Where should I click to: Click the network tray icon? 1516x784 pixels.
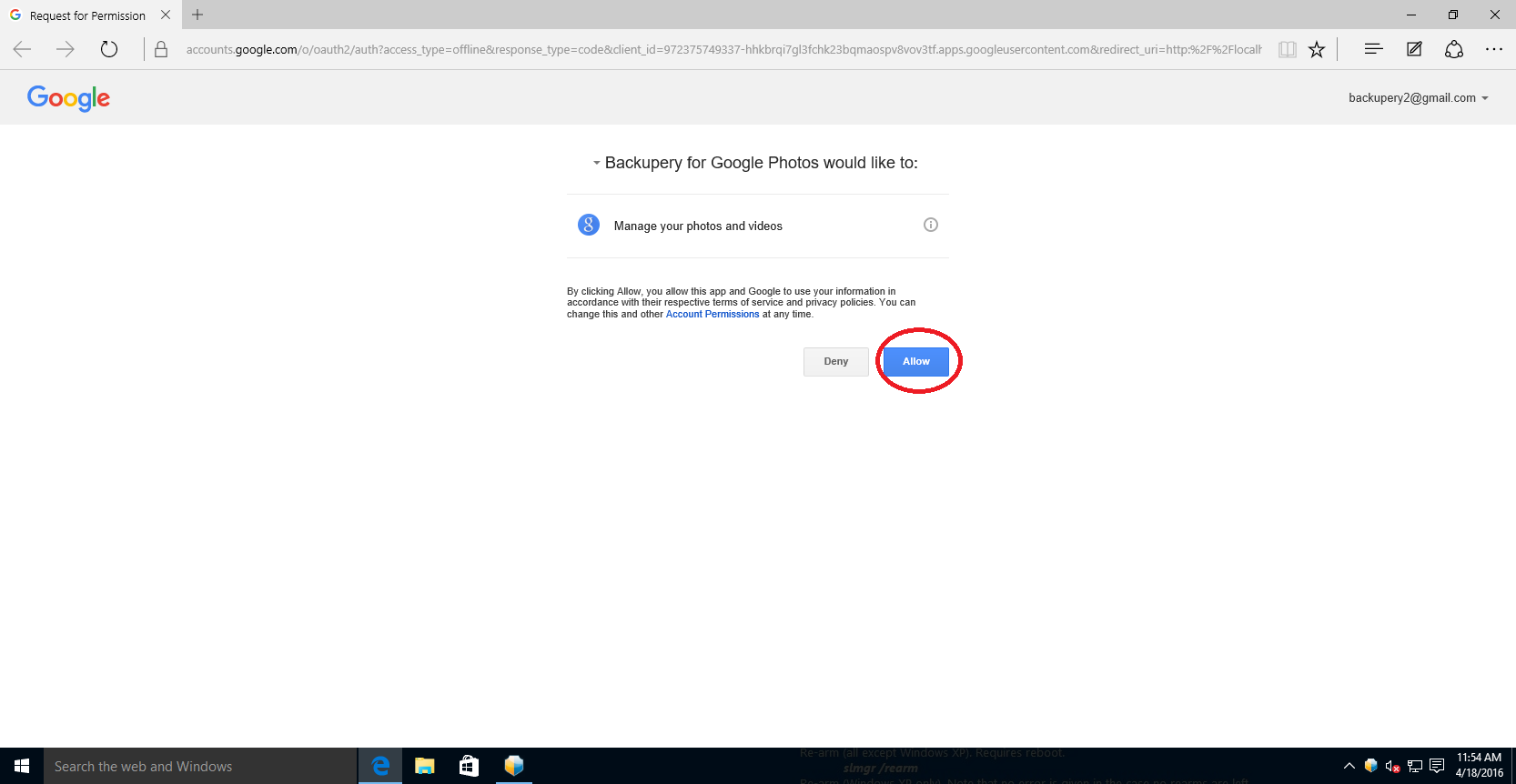(x=1415, y=767)
